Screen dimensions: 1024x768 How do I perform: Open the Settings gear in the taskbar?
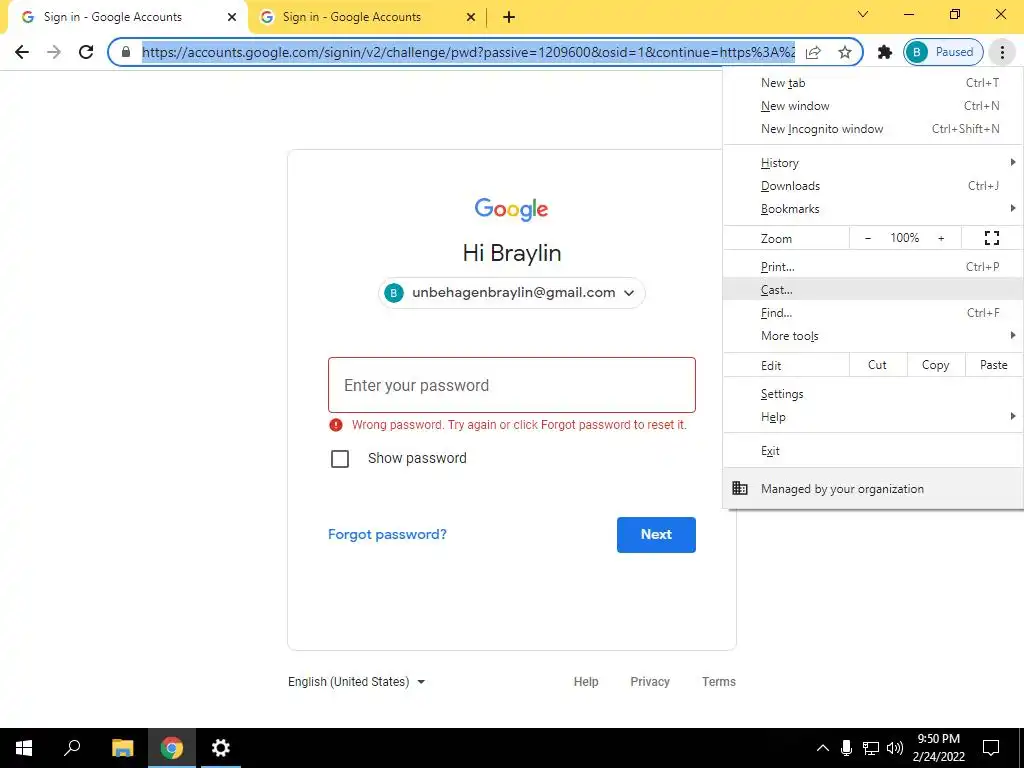click(x=221, y=748)
